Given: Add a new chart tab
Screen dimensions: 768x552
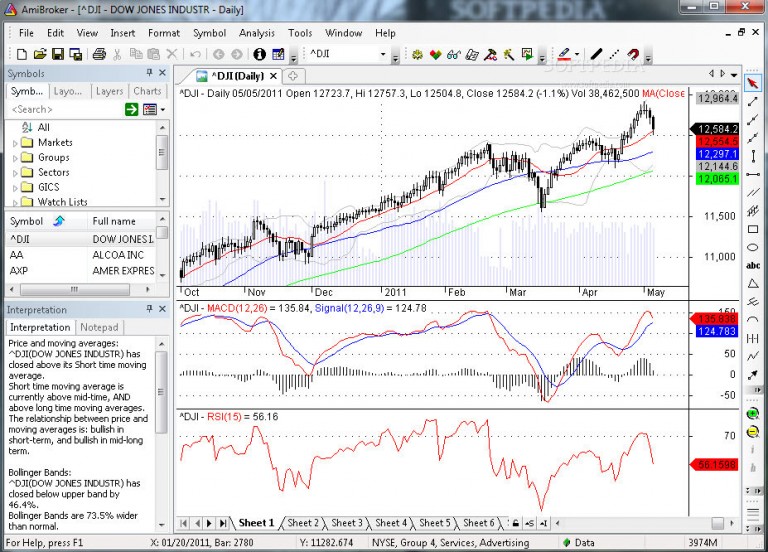Looking at the screenshot, I should 293,76.
